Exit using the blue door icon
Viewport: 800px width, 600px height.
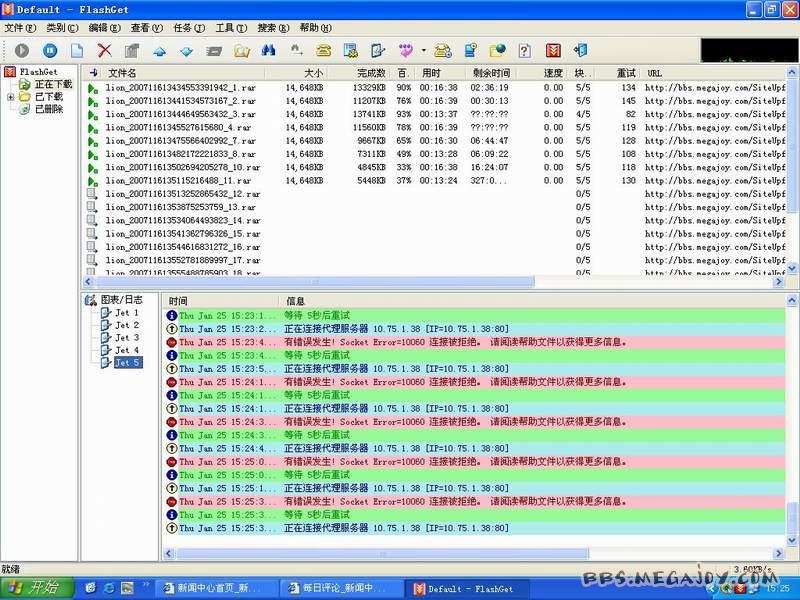pyautogui.click(x=581, y=50)
